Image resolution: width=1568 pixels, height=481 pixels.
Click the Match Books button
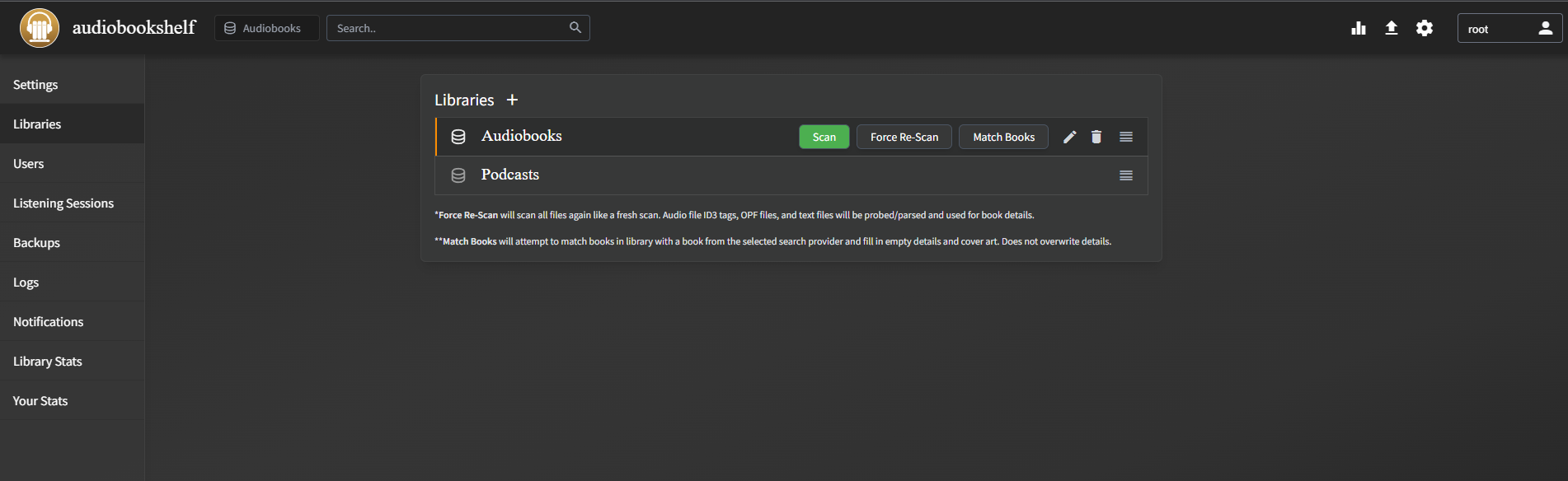pyautogui.click(x=1003, y=138)
